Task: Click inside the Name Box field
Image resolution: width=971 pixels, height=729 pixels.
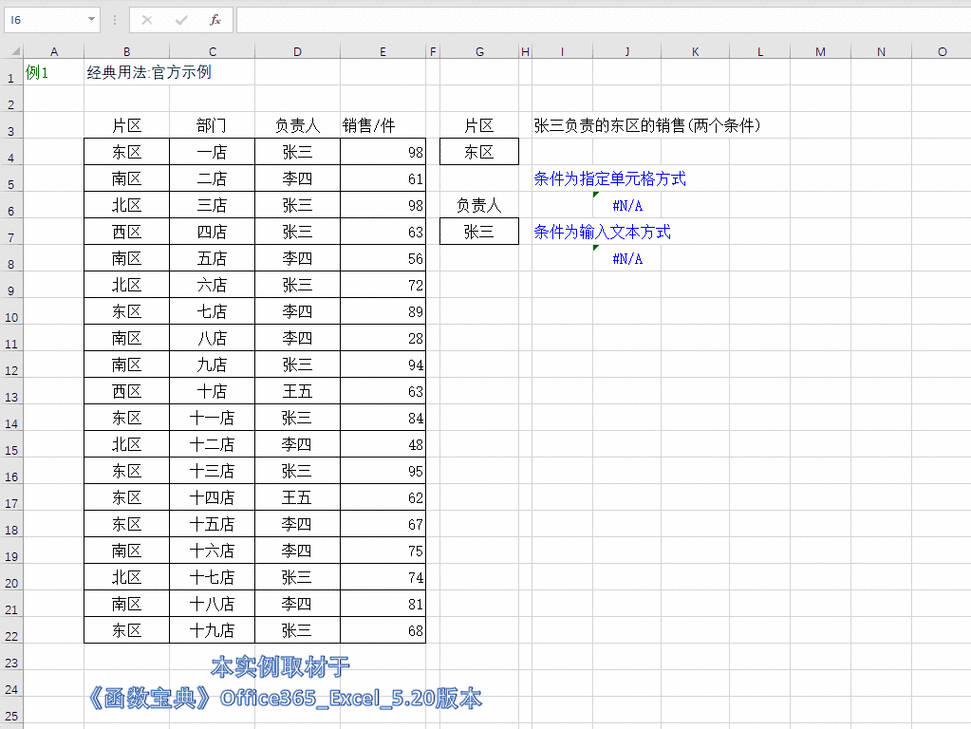Action: [x=45, y=19]
